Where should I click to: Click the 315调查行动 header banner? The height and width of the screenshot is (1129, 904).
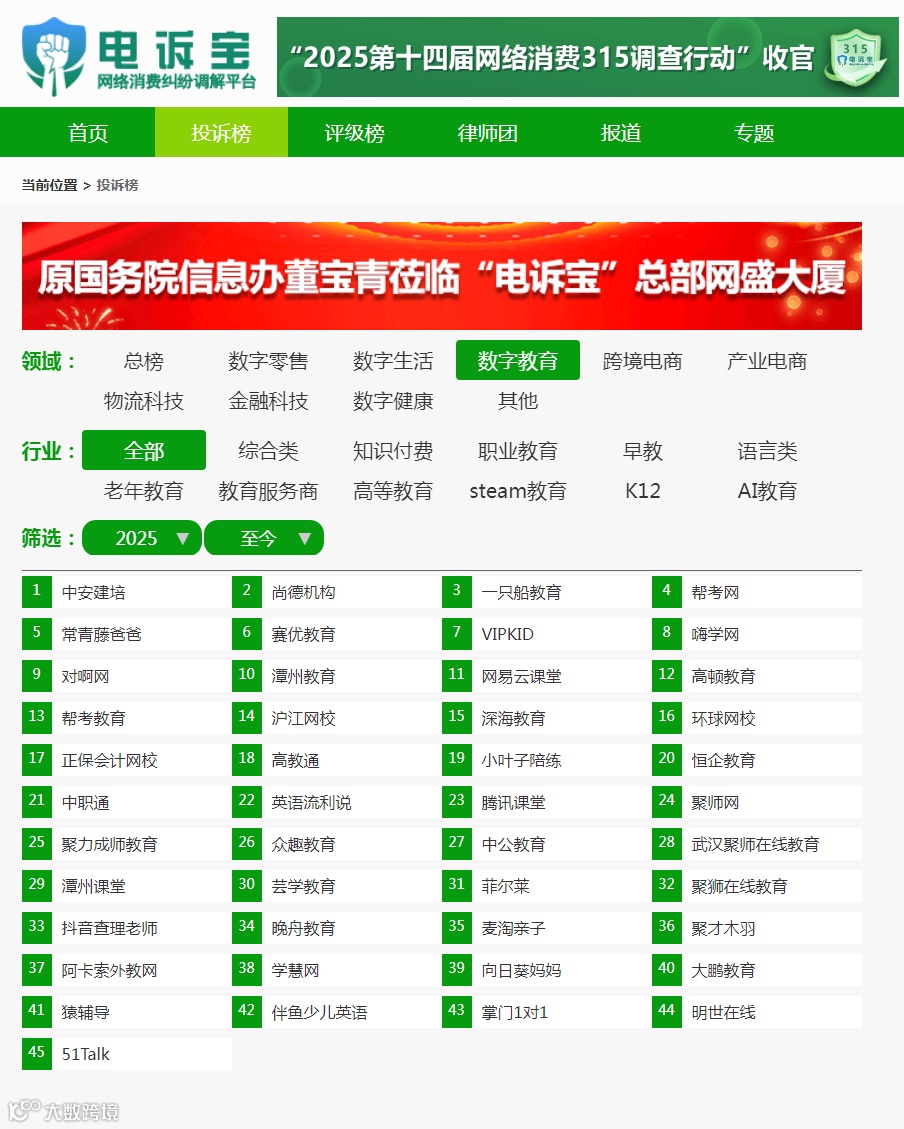(587, 57)
